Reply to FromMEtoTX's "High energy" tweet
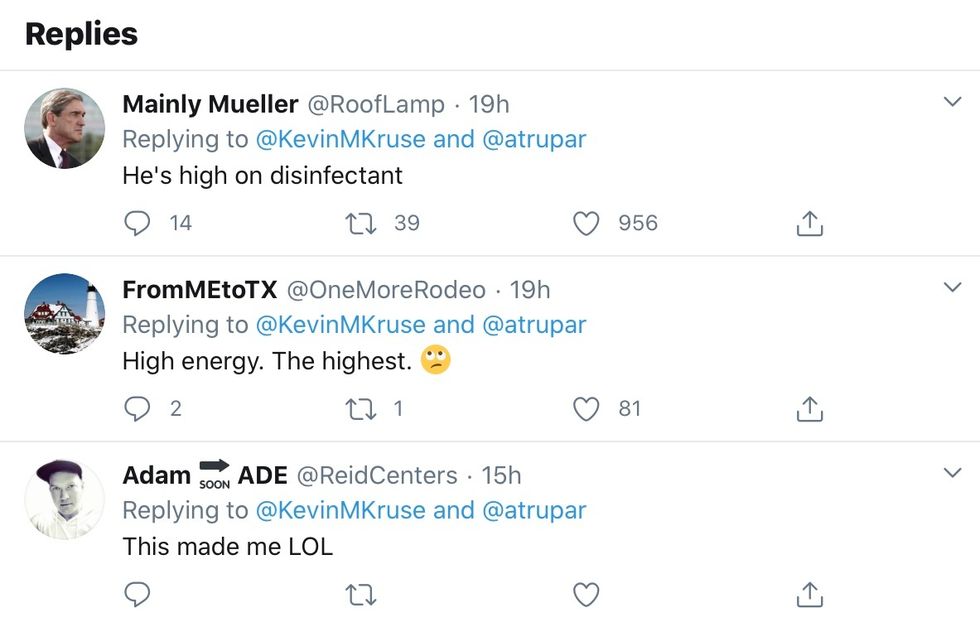 coord(137,409)
